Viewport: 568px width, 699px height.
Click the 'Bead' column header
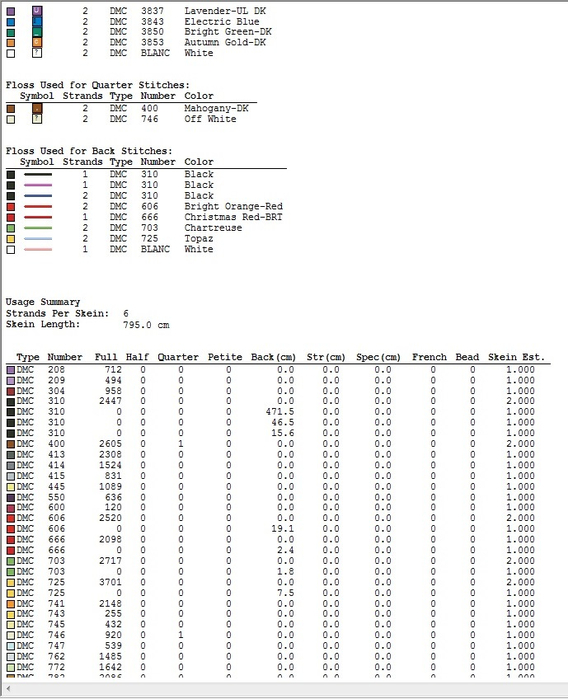pyautogui.click(x=467, y=357)
